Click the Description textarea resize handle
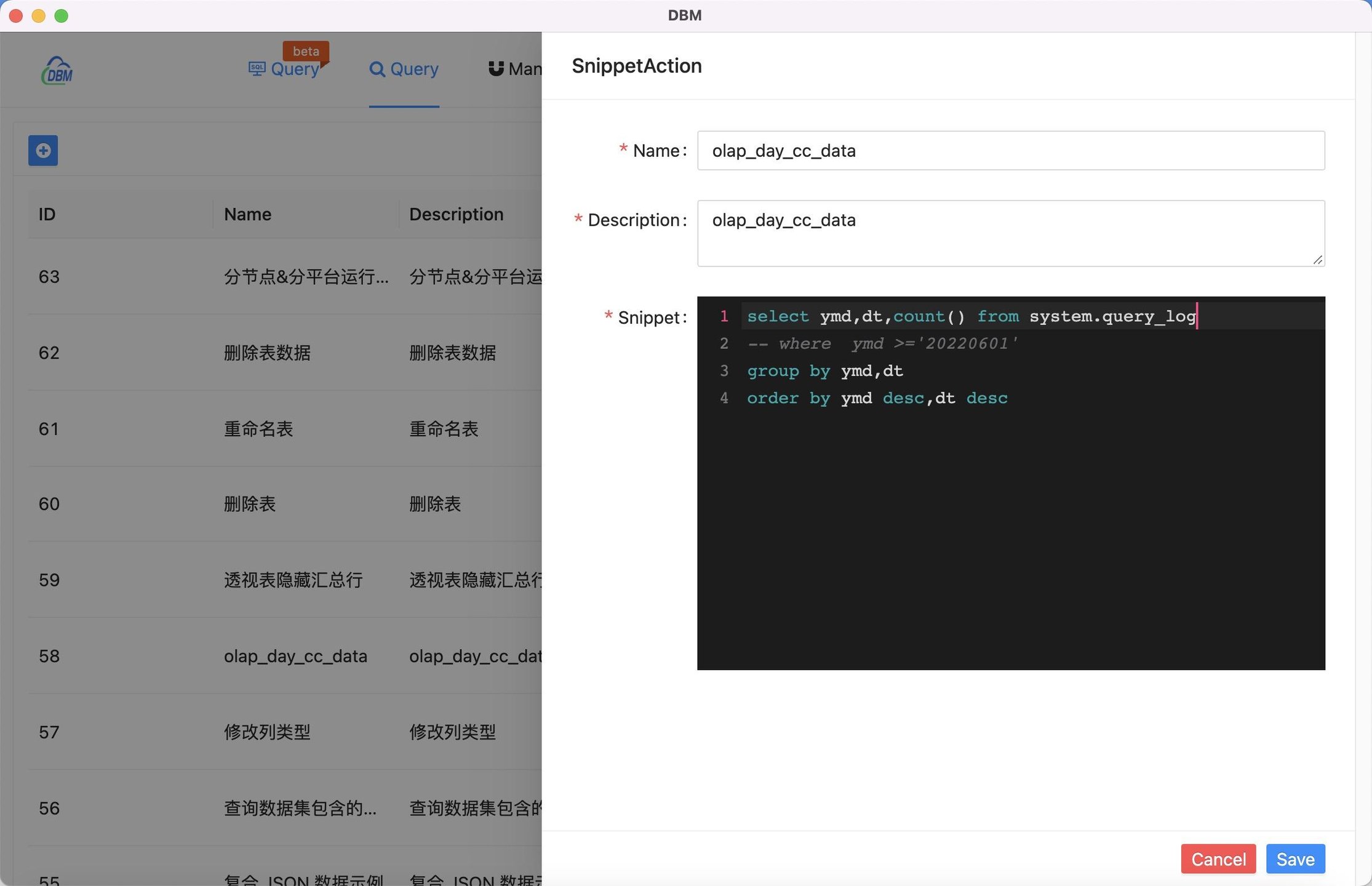This screenshot has width=1372, height=886. (x=1317, y=260)
